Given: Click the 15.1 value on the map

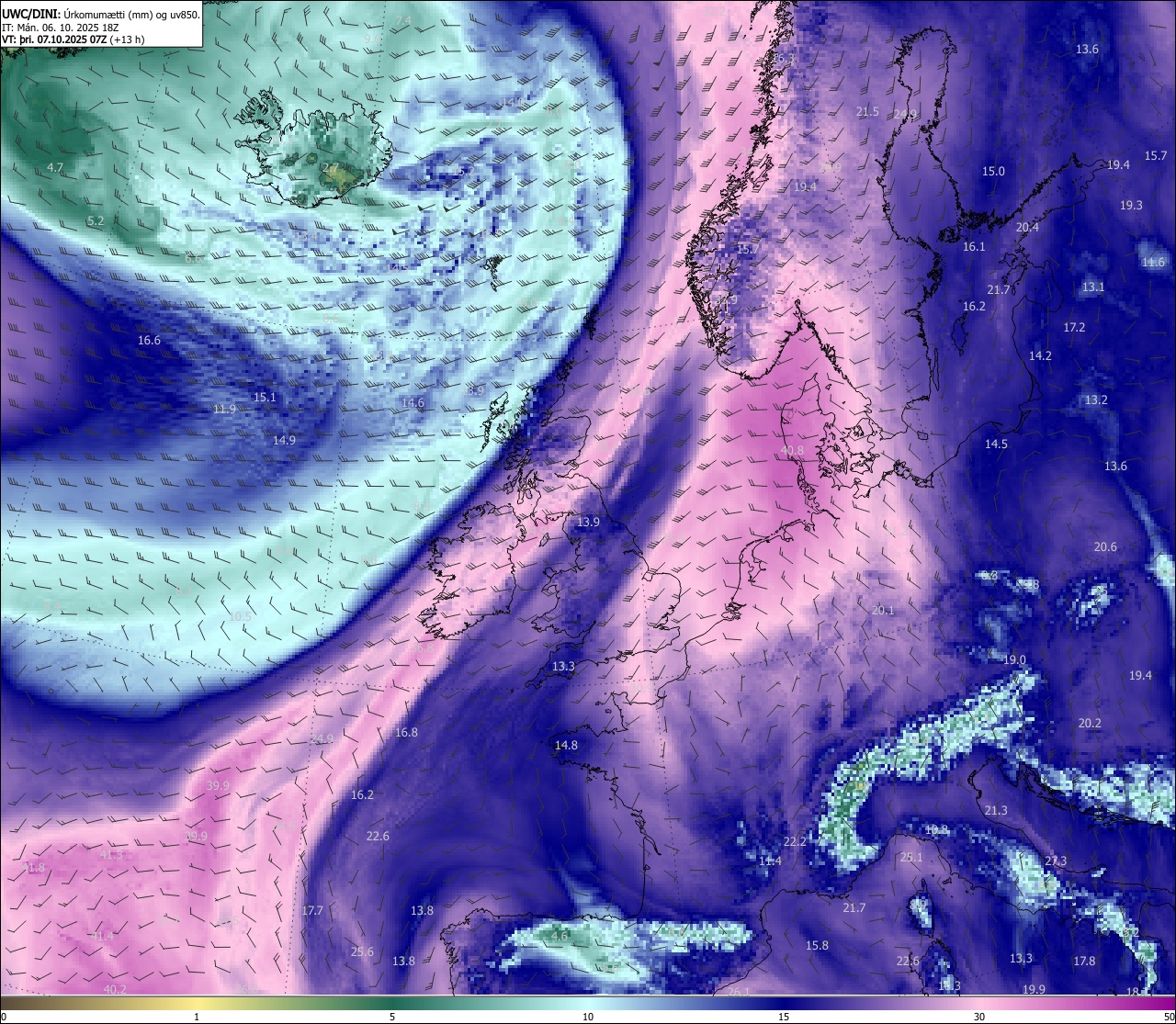Looking at the screenshot, I should (265, 398).
